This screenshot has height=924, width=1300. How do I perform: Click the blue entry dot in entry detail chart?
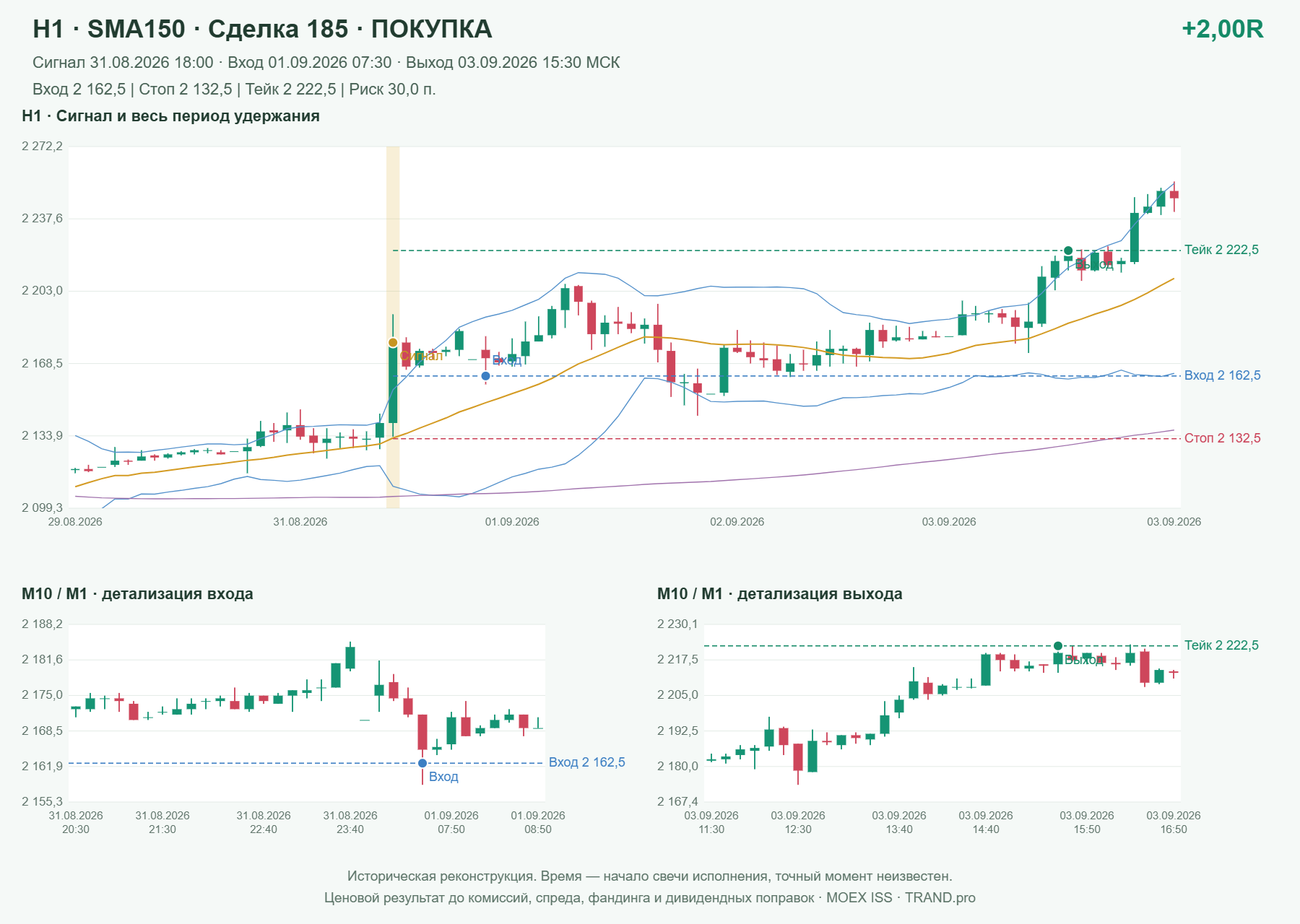point(422,763)
